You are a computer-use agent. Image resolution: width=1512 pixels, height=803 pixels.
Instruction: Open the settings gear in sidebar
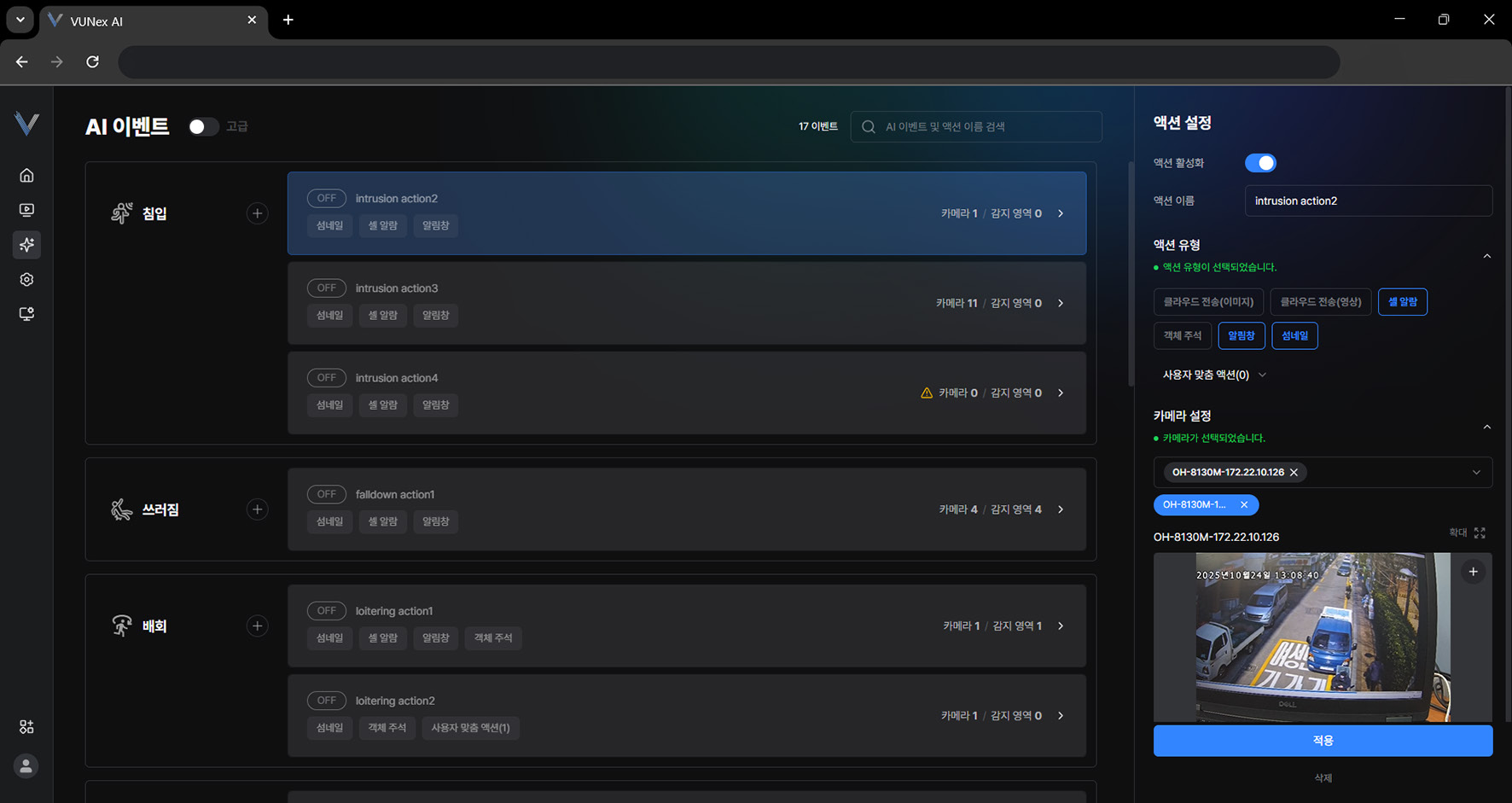26,280
